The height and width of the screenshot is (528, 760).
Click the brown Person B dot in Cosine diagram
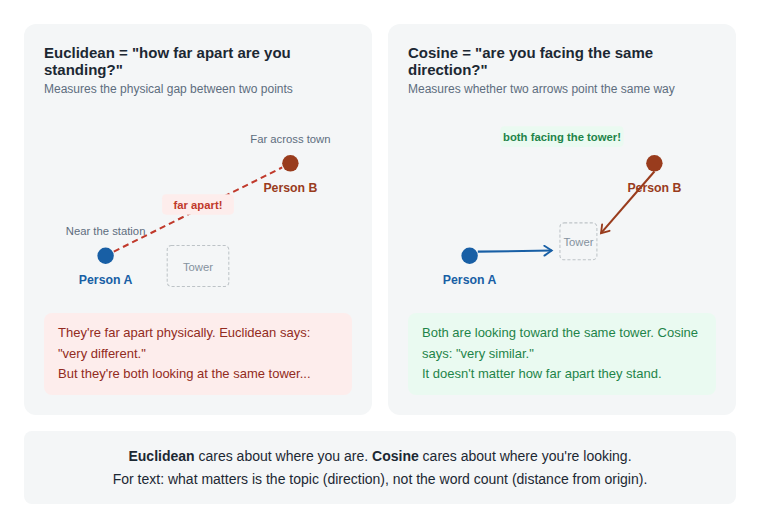coord(654,163)
